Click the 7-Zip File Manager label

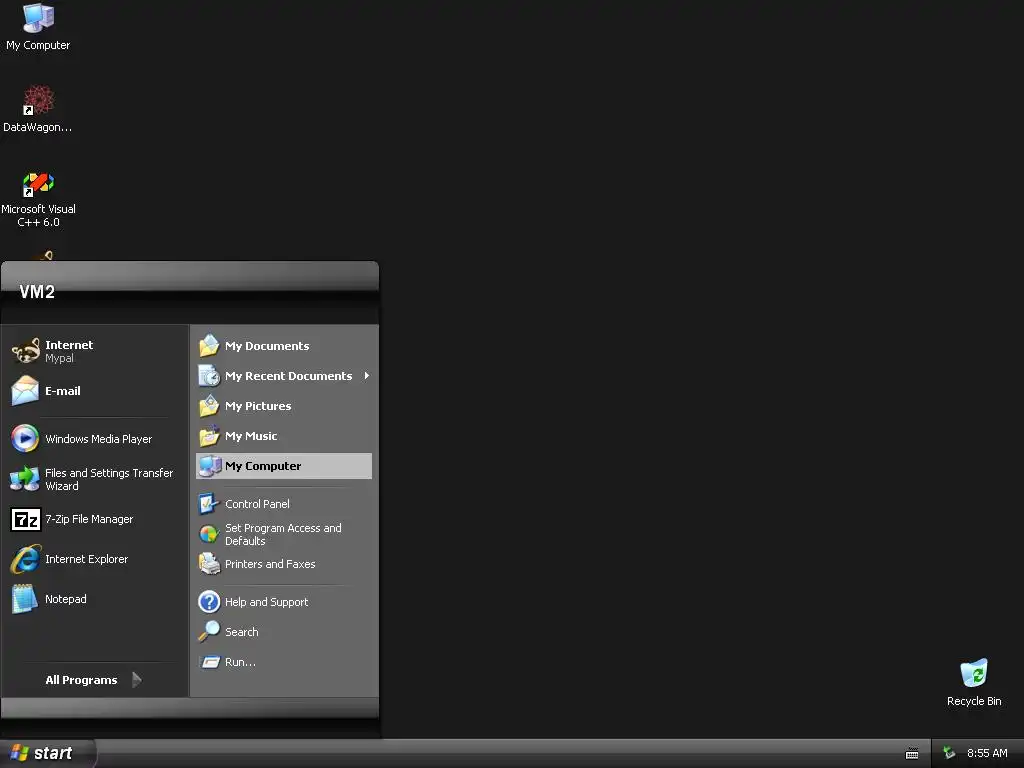pyautogui.click(x=89, y=519)
